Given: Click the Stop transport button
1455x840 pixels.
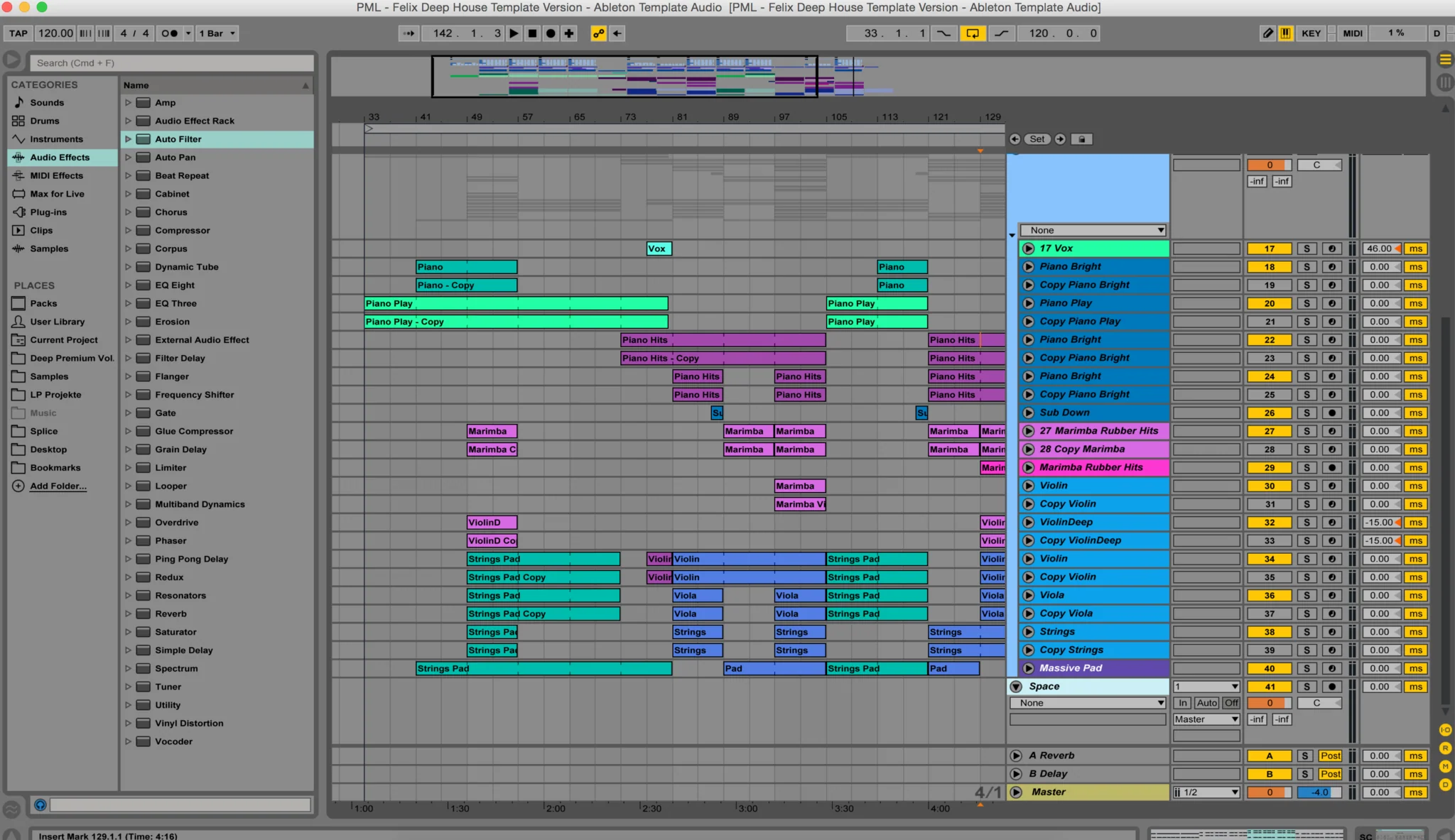Looking at the screenshot, I should coord(532,33).
